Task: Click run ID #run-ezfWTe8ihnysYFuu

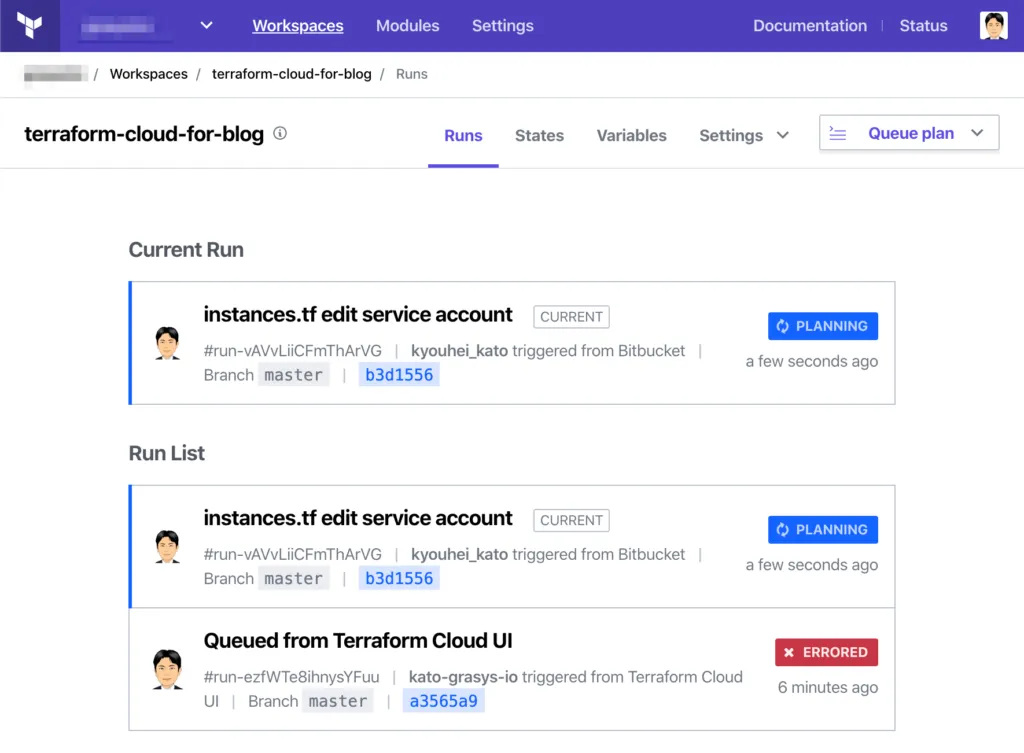Action: click(291, 677)
